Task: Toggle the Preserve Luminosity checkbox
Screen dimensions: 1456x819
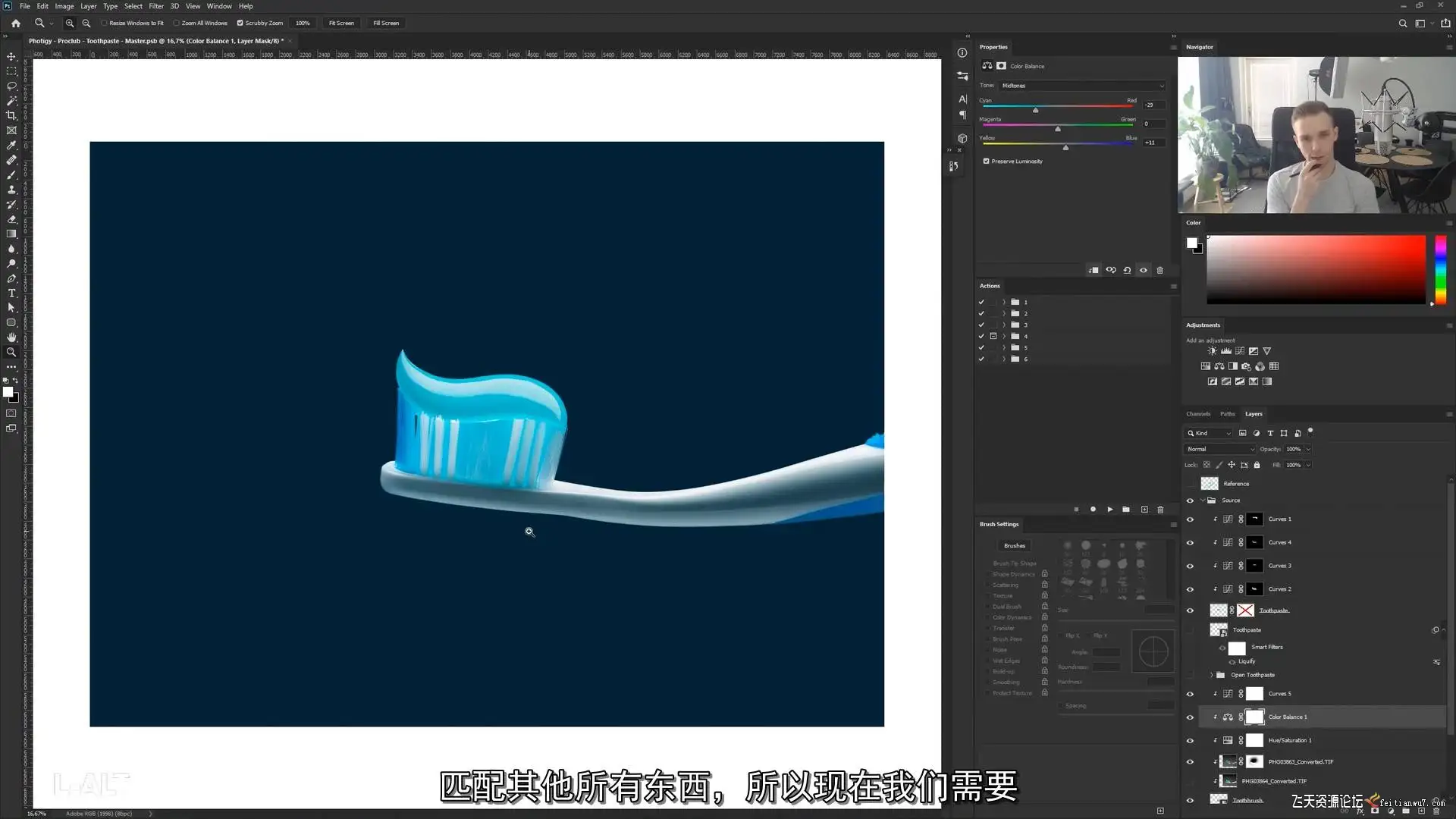Action: click(x=987, y=162)
